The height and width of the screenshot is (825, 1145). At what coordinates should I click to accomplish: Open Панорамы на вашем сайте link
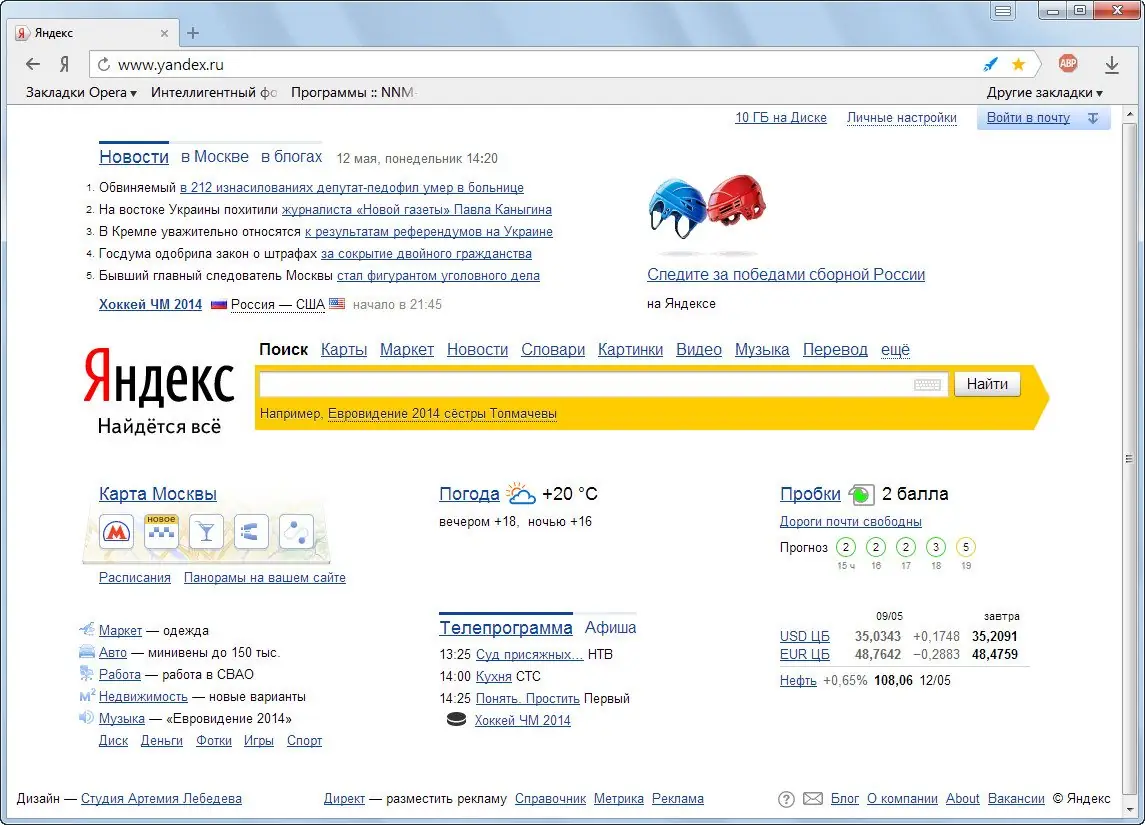[265, 578]
